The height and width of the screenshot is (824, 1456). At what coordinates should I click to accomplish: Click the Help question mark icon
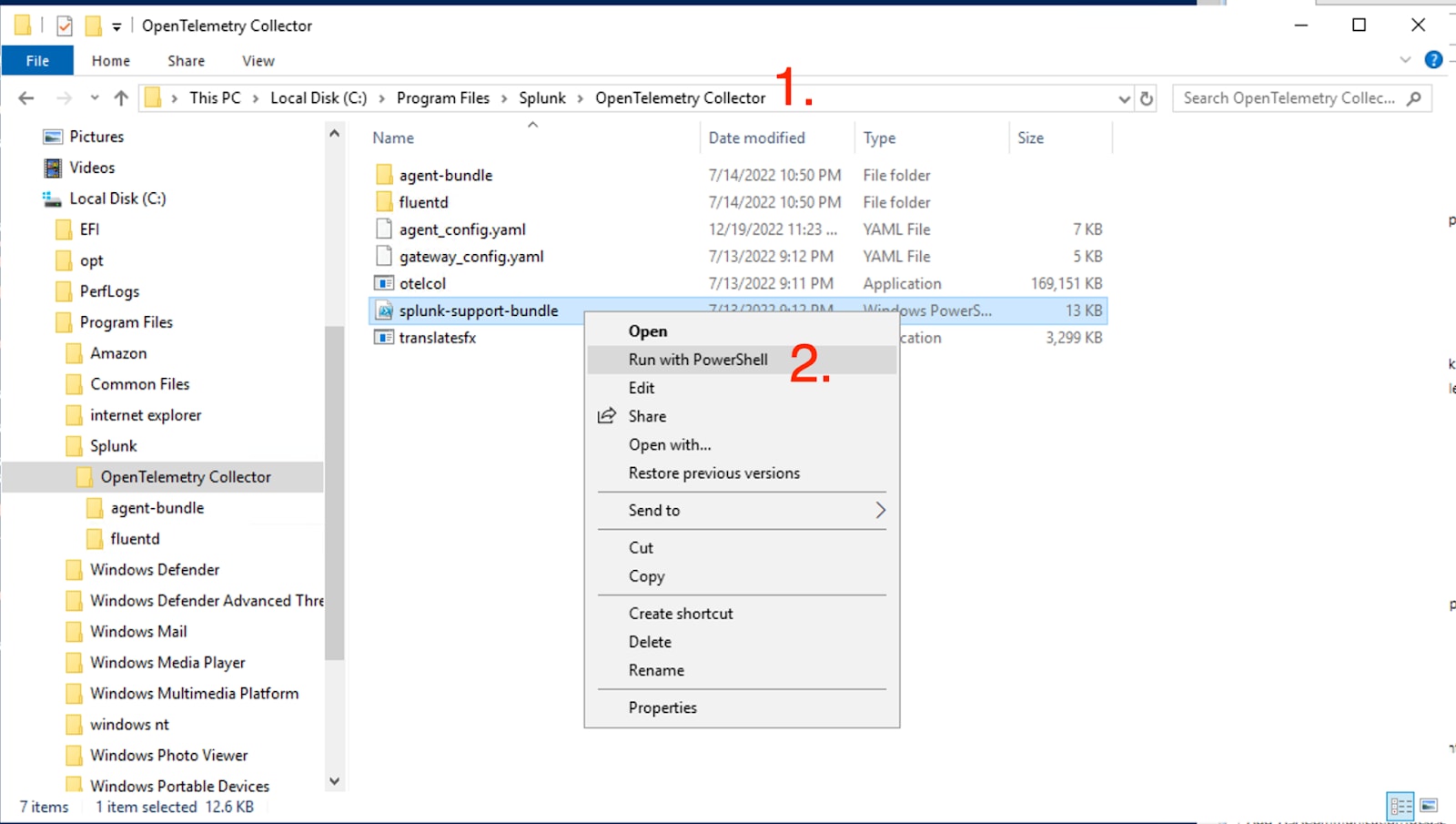pos(1433,60)
